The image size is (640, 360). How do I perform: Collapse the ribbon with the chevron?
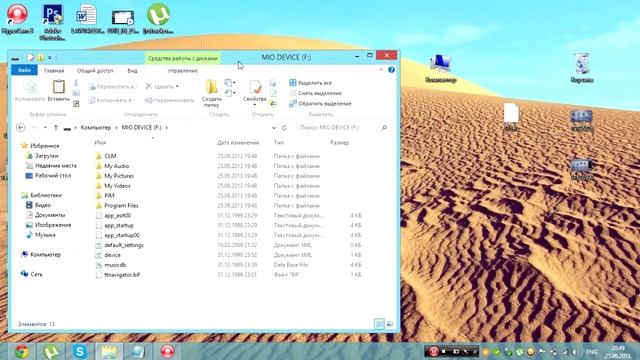pos(381,70)
